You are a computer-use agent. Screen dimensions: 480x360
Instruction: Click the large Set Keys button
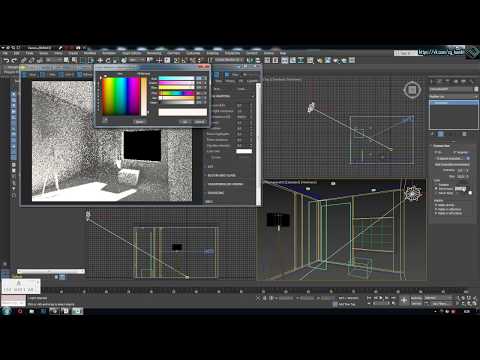[404, 300]
